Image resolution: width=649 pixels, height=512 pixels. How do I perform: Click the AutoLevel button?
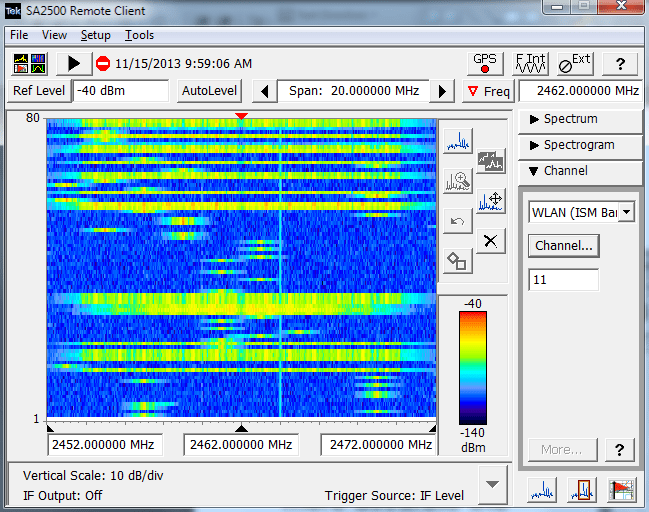[210, 91]
